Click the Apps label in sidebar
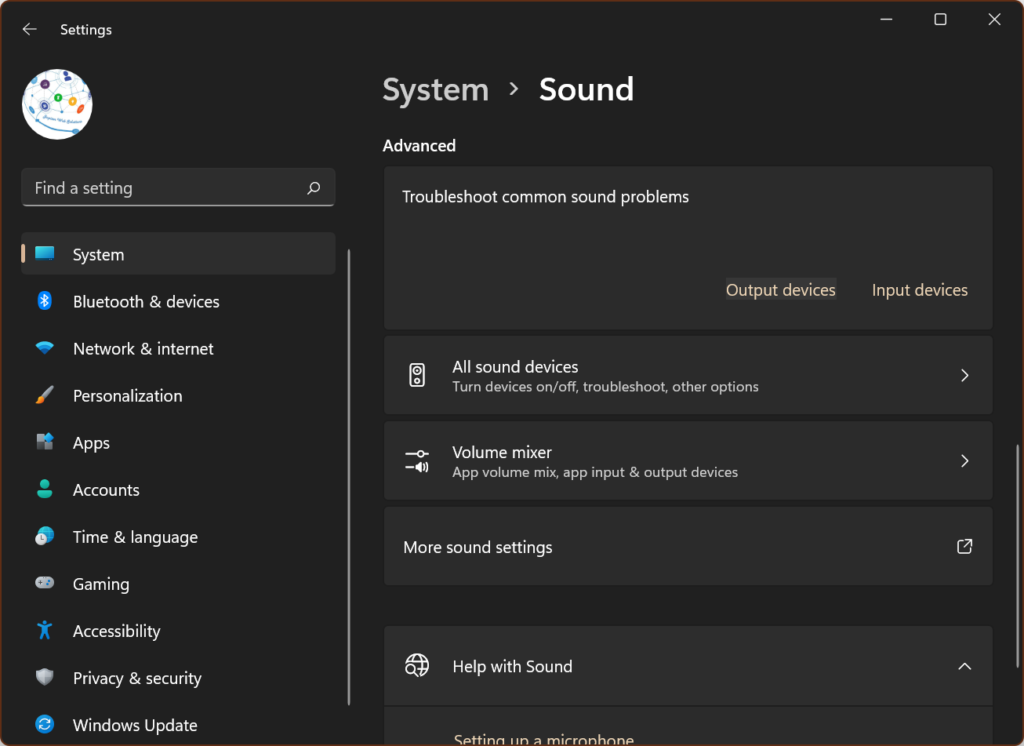 point(91,443)
